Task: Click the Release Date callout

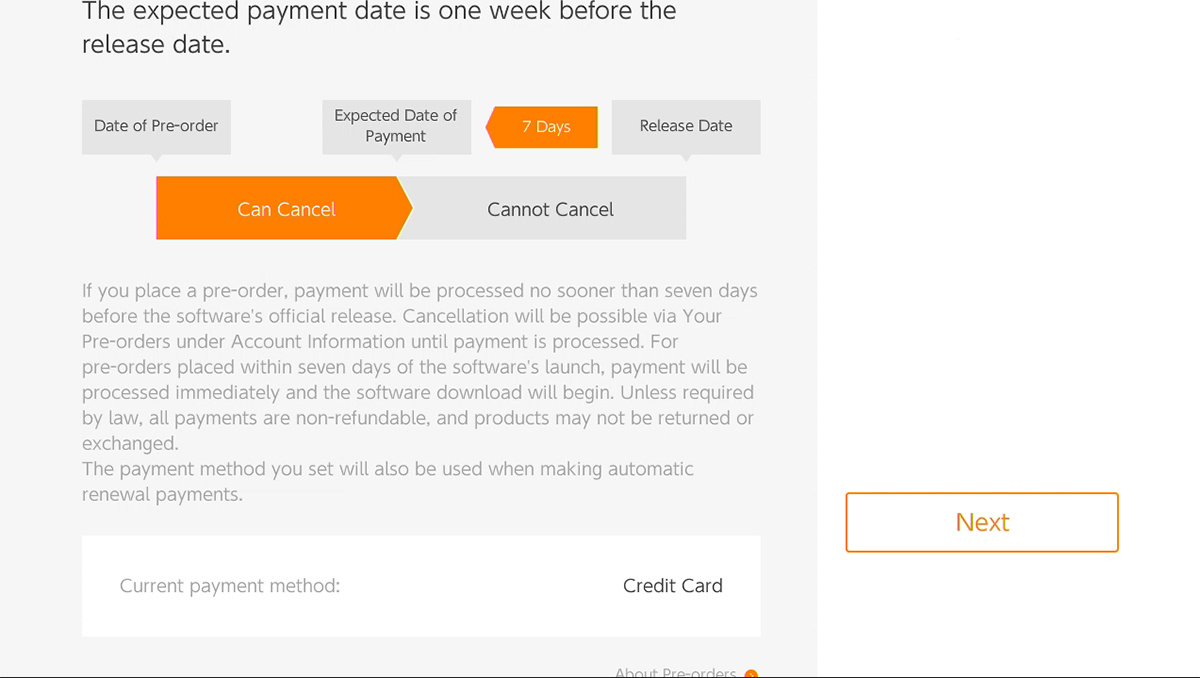Action: tap(686, 126)
